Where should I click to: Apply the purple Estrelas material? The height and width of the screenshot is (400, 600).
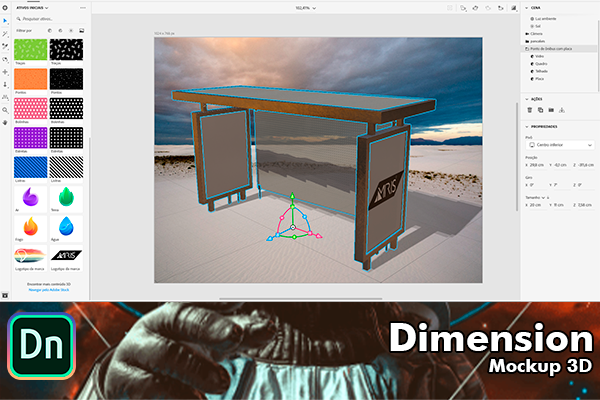(31, 138)
